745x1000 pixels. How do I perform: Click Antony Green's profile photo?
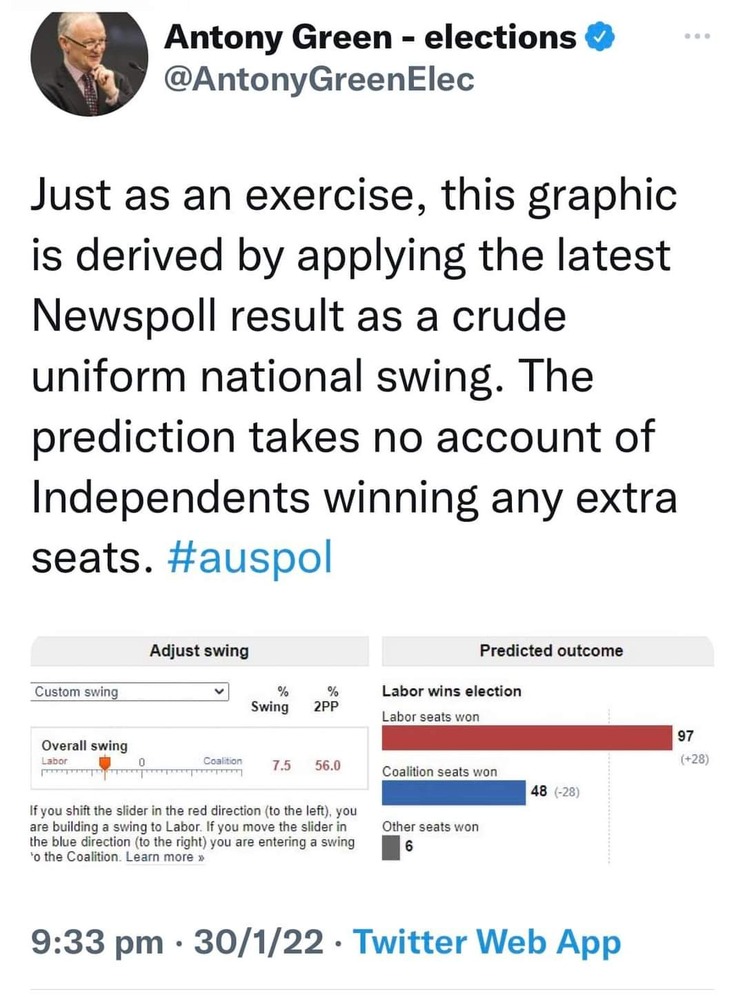click(x=84, y=62)
